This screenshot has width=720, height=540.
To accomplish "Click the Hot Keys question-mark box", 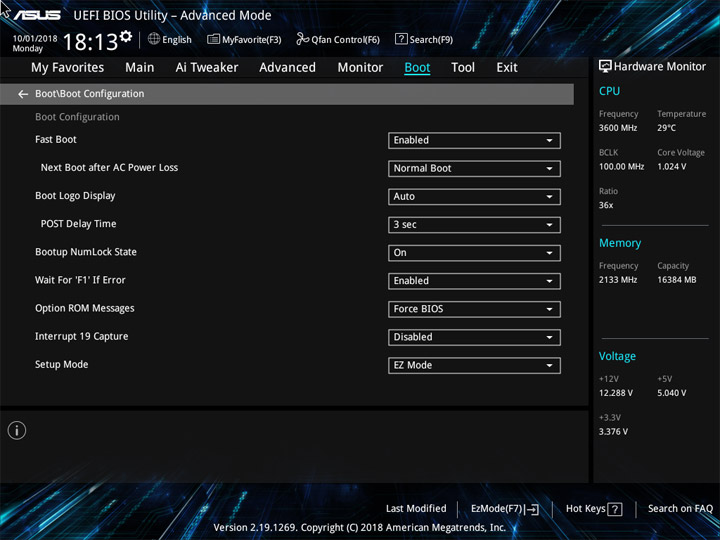I will click(x=614, y=509).
